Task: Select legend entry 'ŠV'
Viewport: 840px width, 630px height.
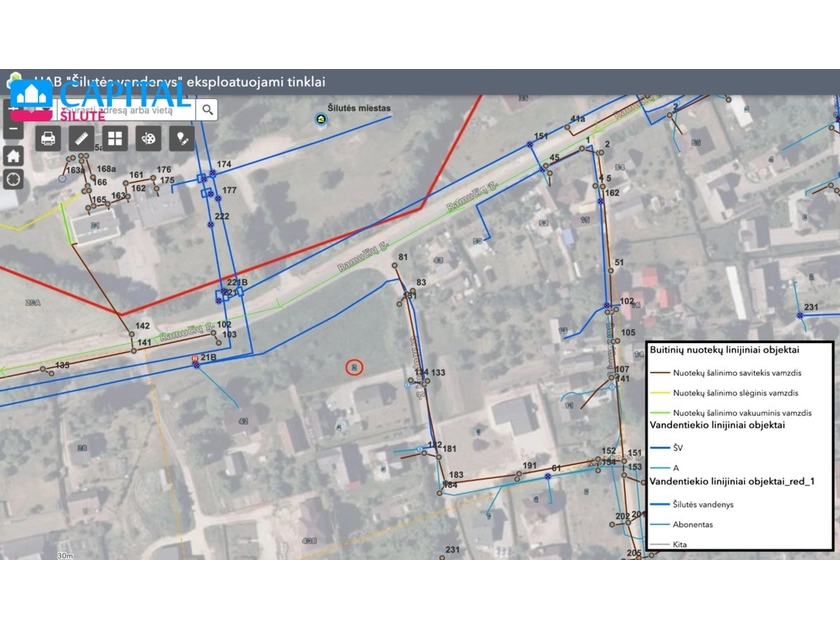Action: coord(678,448)
